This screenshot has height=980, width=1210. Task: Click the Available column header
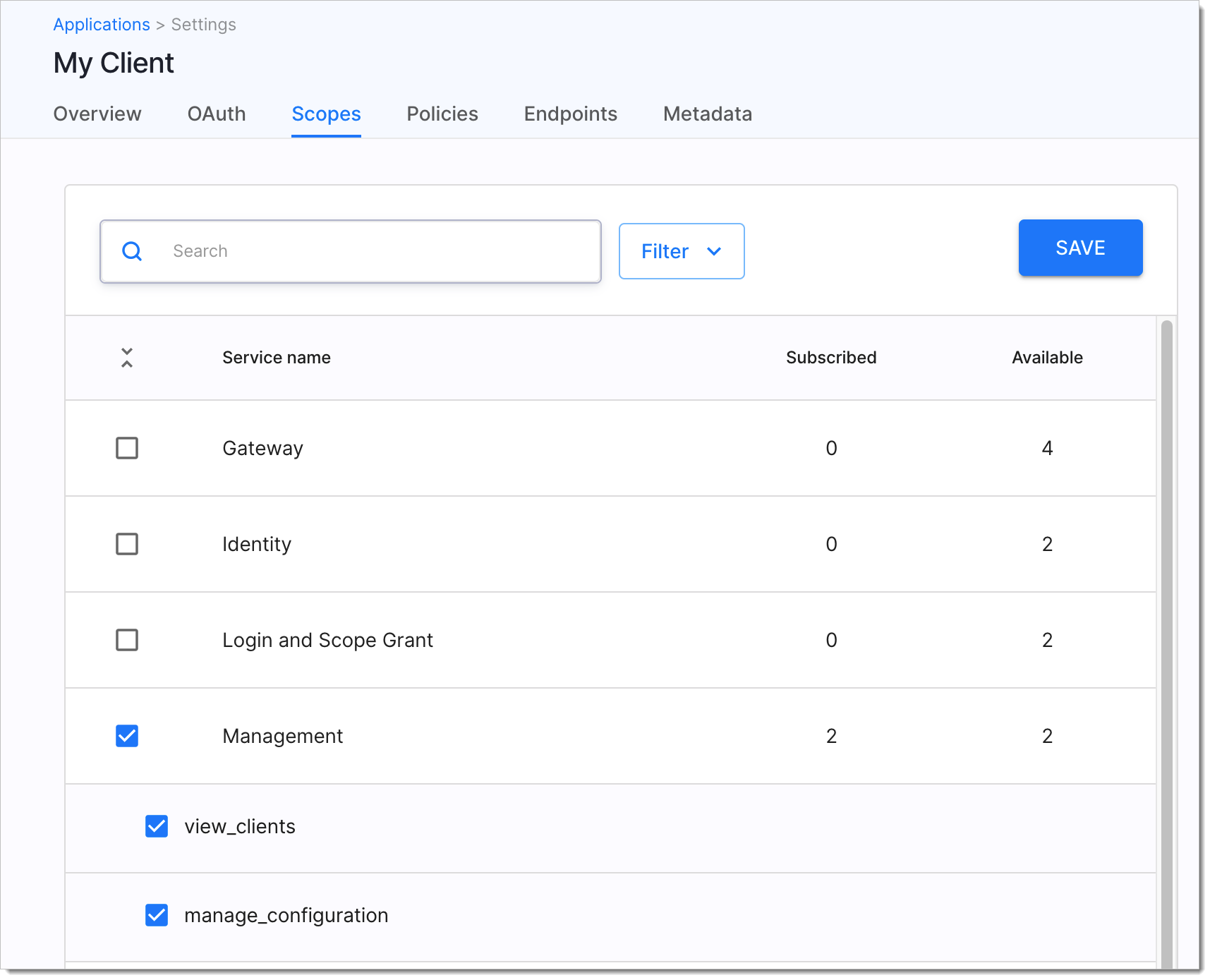[1047, 358]
